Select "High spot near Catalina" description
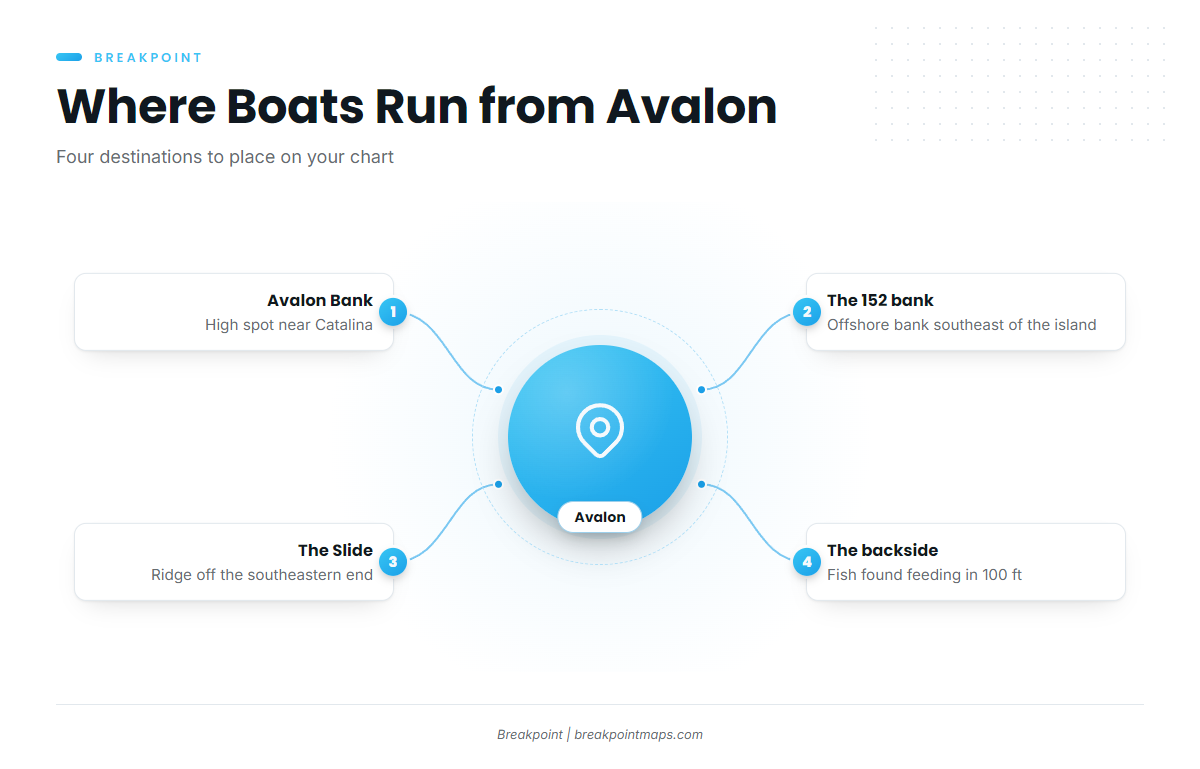The width and height of the screenshot is (1200, 769). [289, 325]
